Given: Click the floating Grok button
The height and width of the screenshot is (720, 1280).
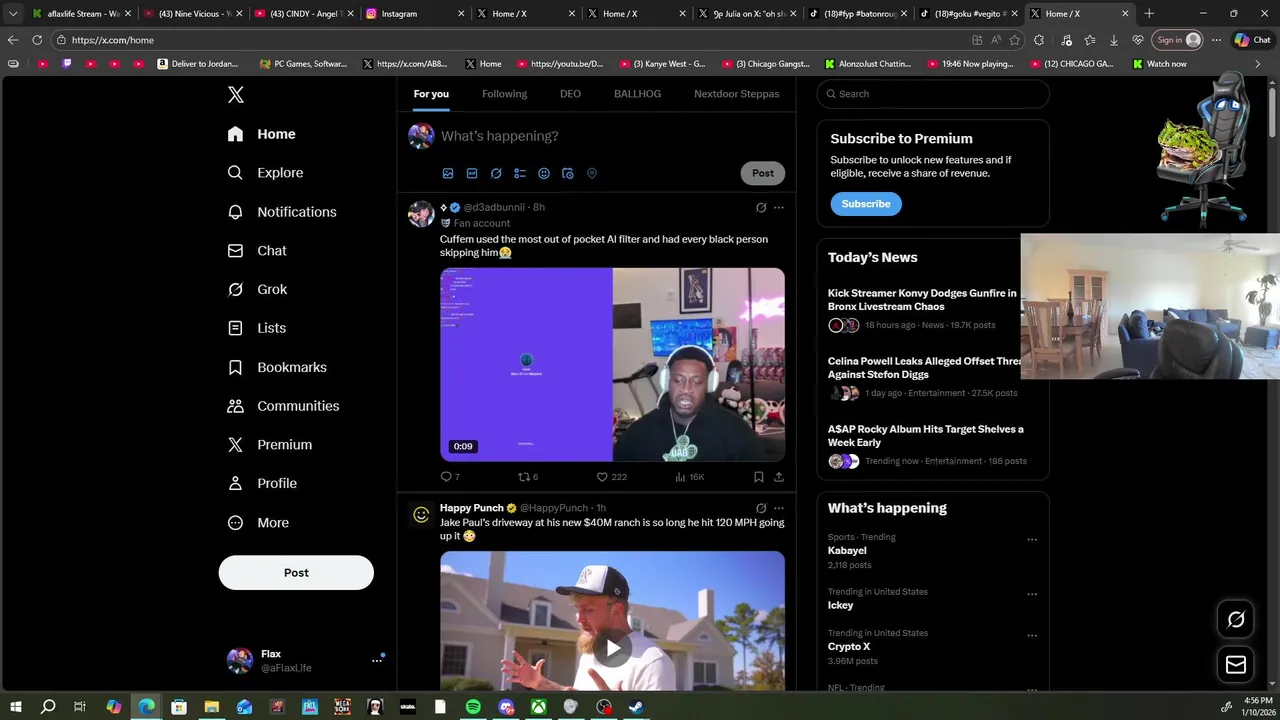Looking at the screenshot, I should (1236, 620).
